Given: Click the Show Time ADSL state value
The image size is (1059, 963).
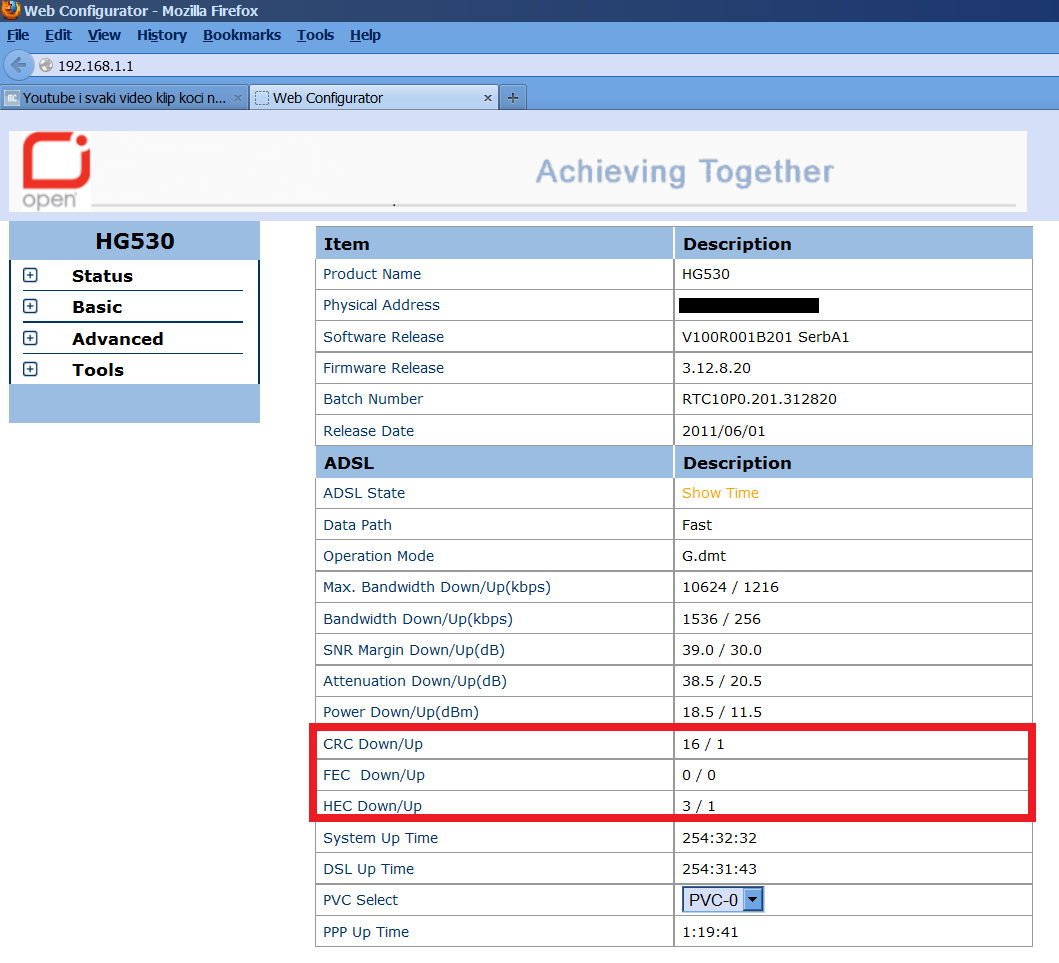Looking at the screenshot, I should [x=721, y=493].
